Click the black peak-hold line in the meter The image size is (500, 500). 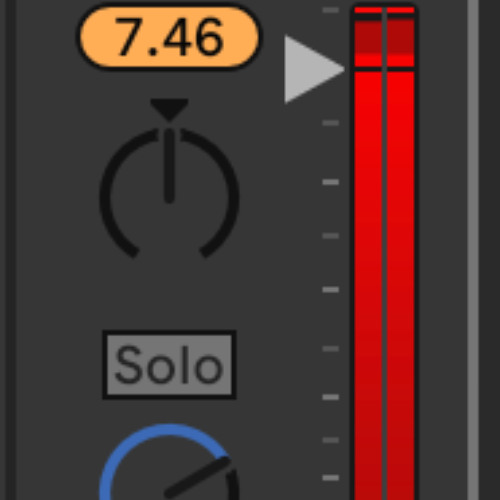tap(384, 69)
